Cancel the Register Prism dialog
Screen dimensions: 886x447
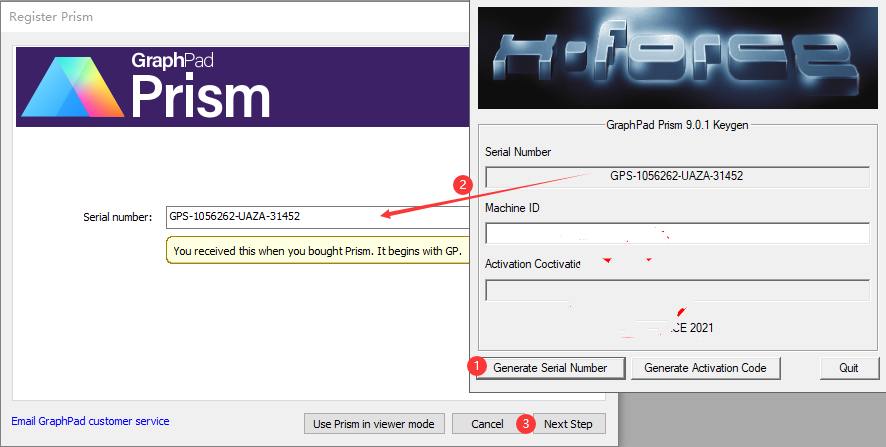[487, 424]
